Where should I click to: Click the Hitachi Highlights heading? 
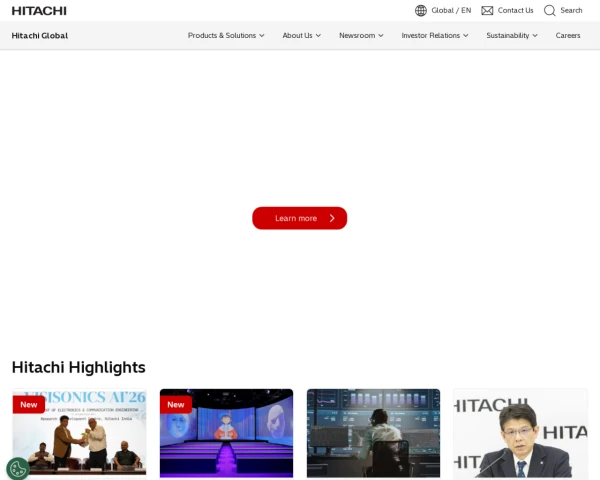click(x=78, y=367)
